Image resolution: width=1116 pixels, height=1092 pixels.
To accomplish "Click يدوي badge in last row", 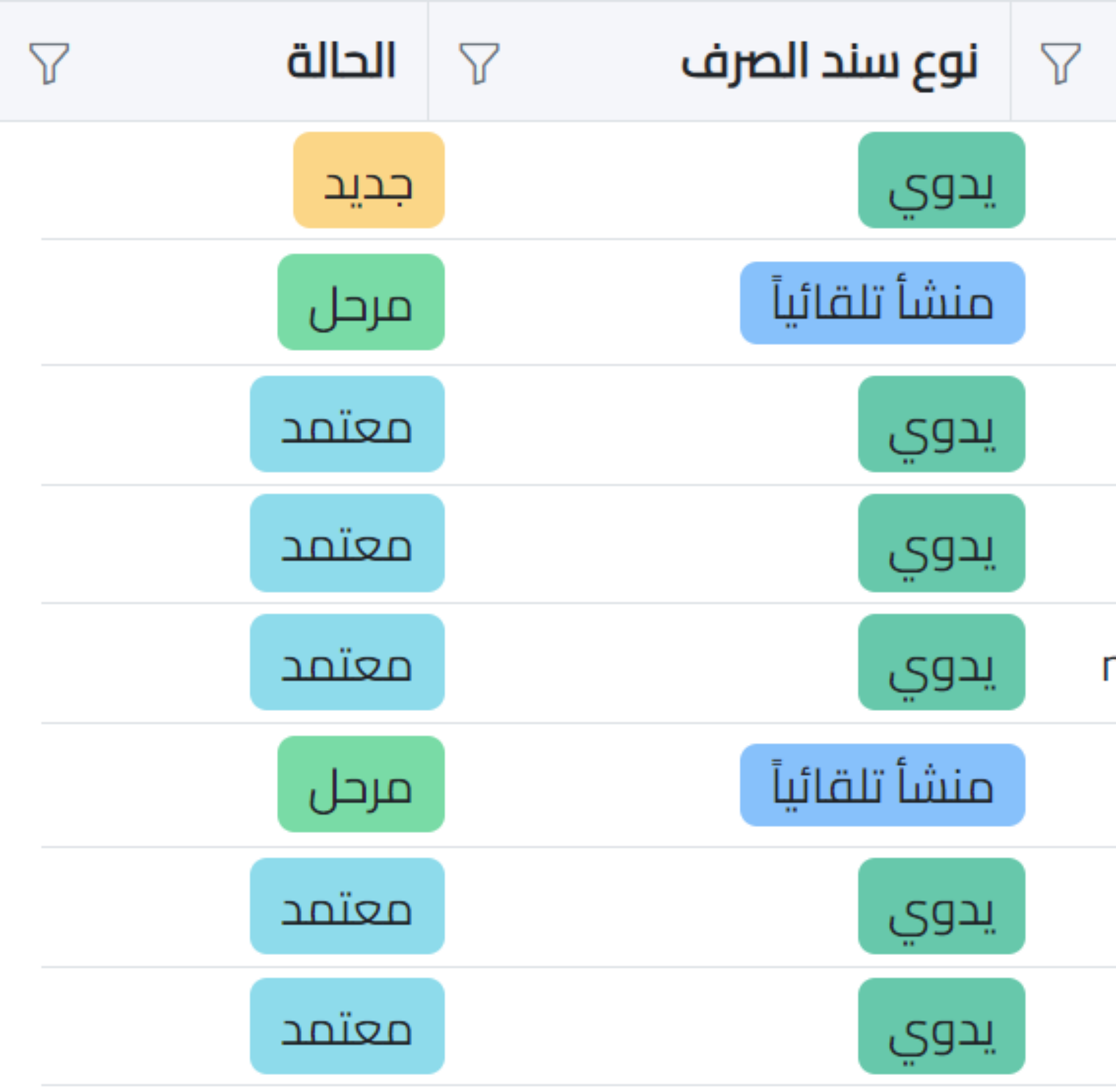I will click(941, 1026).
